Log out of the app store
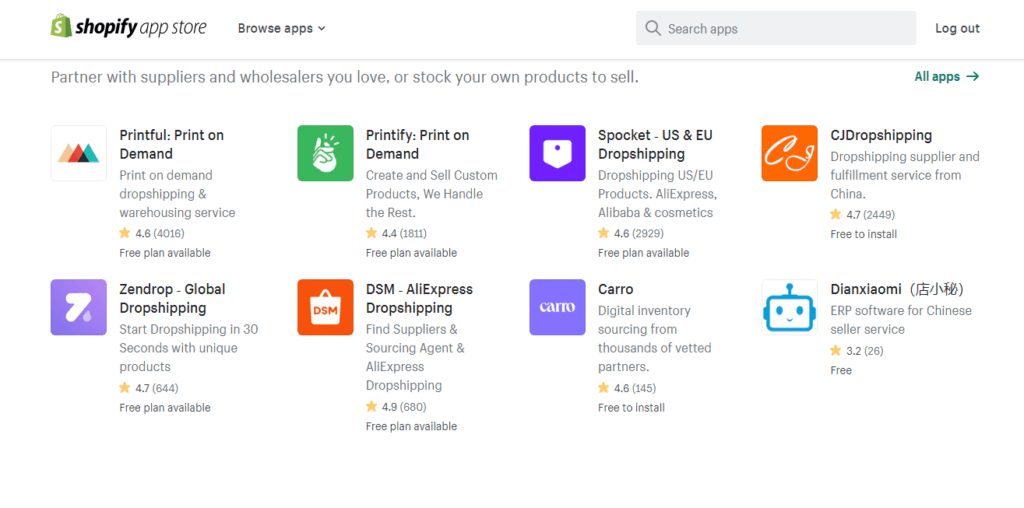This screenshot has width=1024, height=508. (x=957, y=29)
